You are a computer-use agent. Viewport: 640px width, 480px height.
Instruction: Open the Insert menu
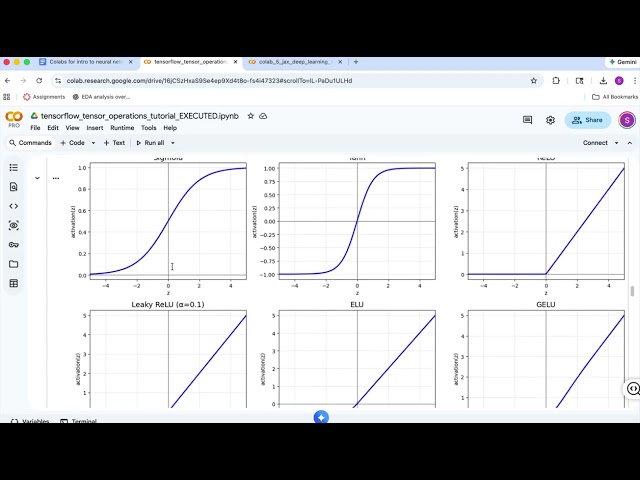click(95, 128)
